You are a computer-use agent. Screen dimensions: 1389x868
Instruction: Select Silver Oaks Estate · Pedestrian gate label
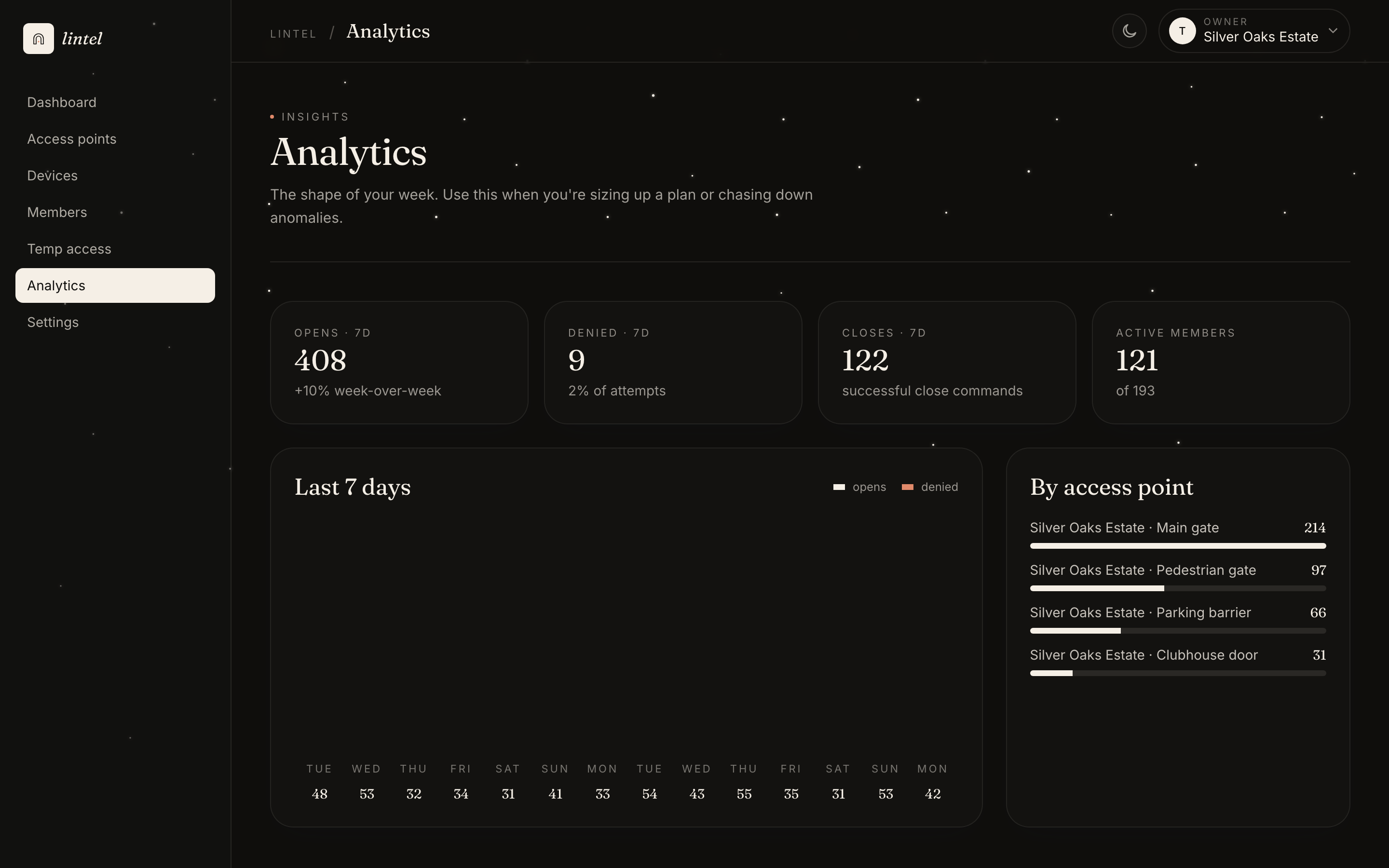[x=1142, y=570]
